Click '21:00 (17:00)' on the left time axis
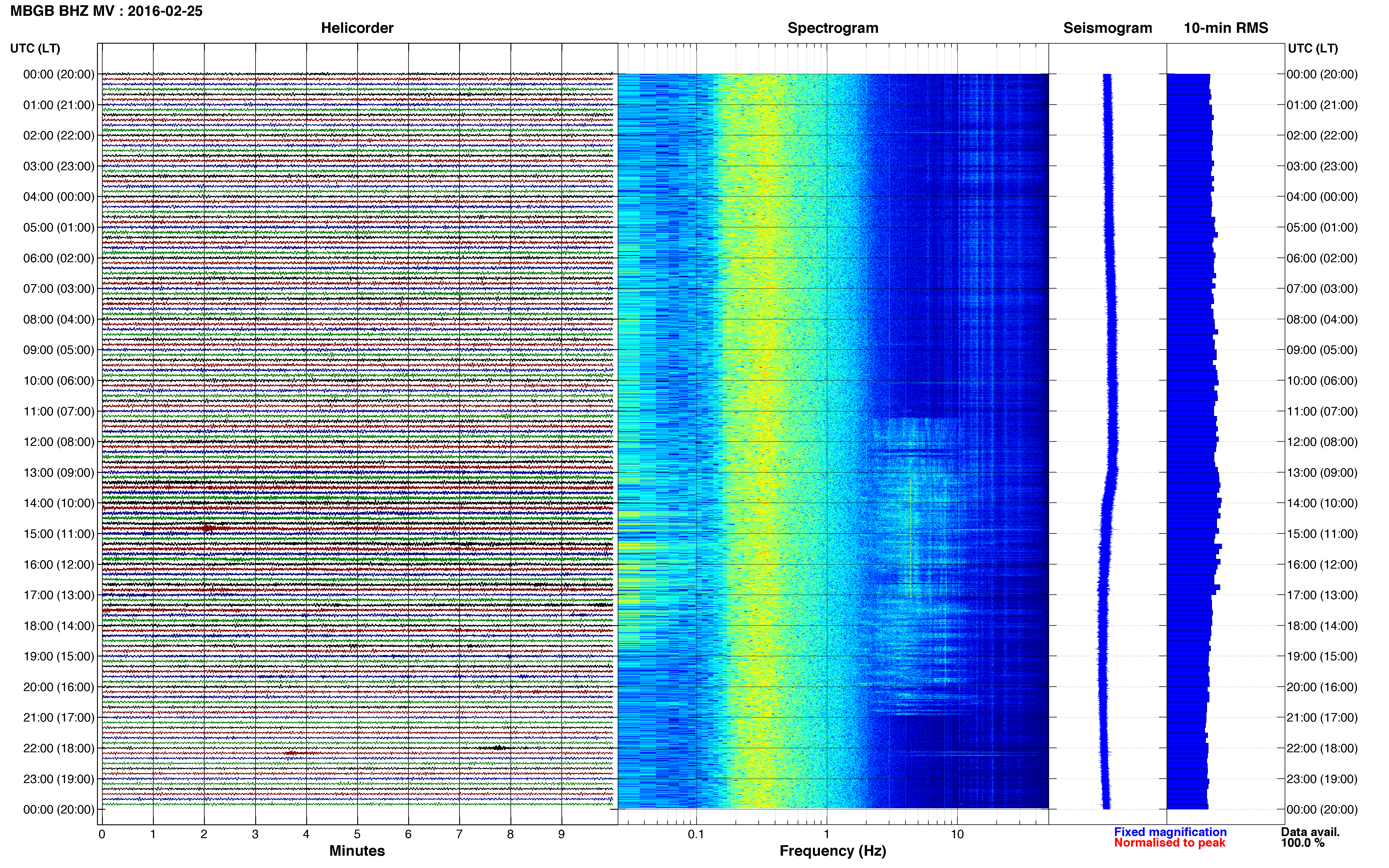 [x=59, y=718]
